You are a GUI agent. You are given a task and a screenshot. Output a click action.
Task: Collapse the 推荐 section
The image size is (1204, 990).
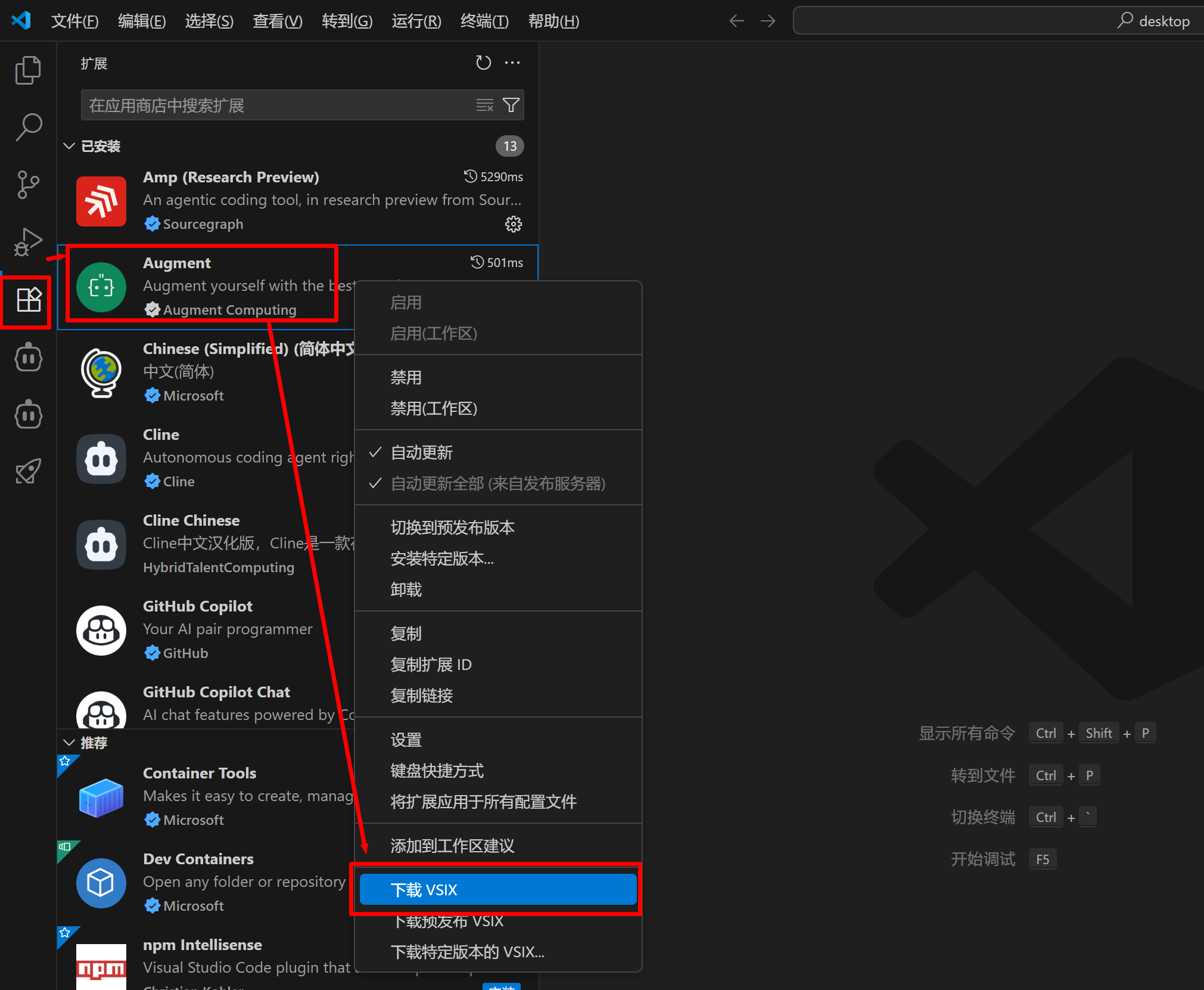(69, 743)
